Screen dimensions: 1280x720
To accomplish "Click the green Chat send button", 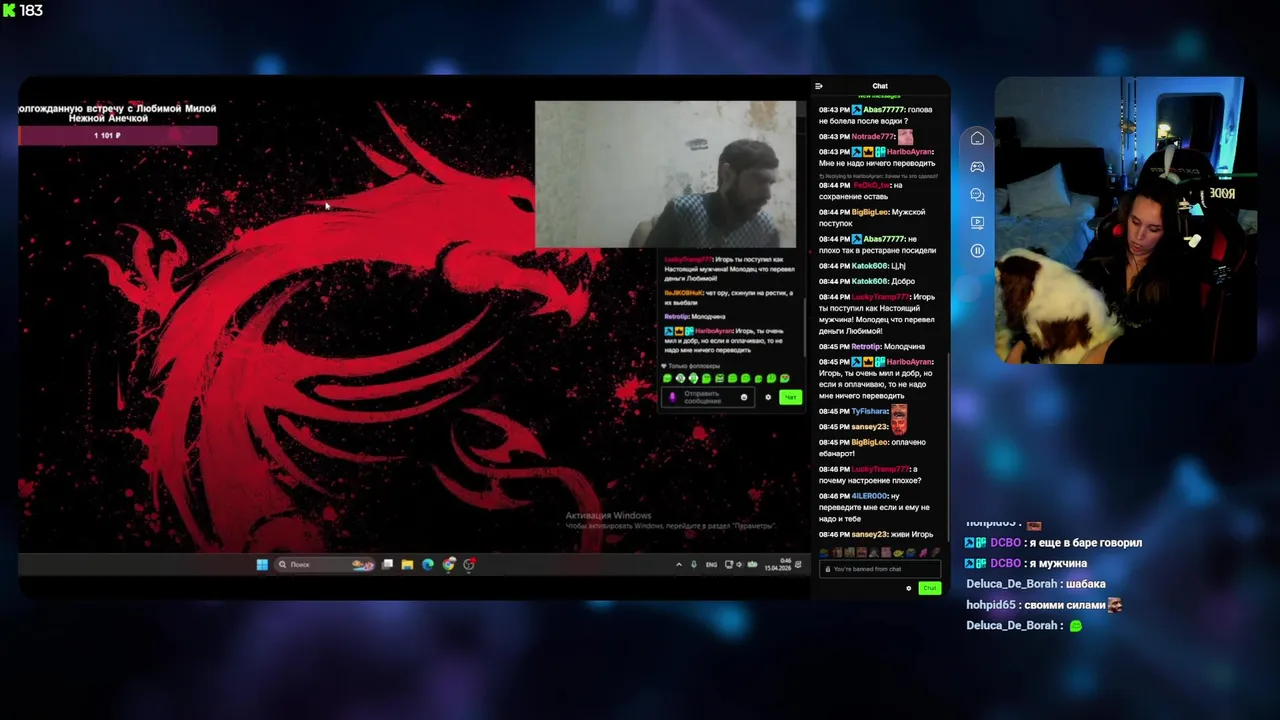I will (x=929, y=588).
